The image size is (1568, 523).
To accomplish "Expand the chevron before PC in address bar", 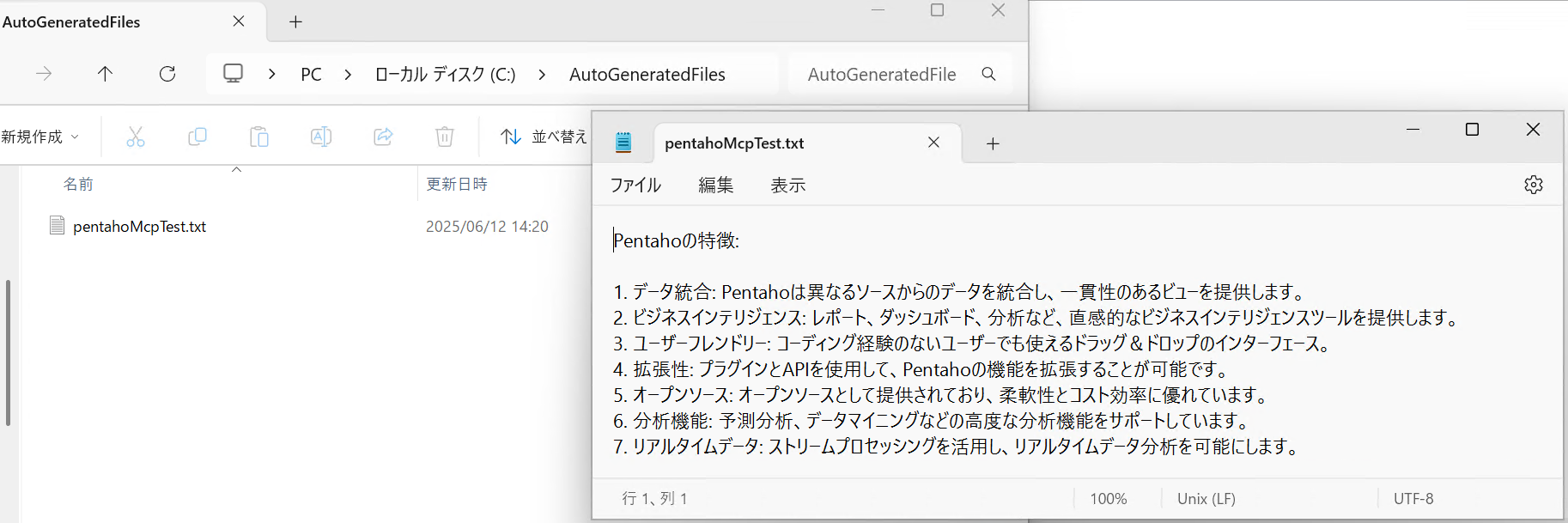I will (x=272, y=75).
